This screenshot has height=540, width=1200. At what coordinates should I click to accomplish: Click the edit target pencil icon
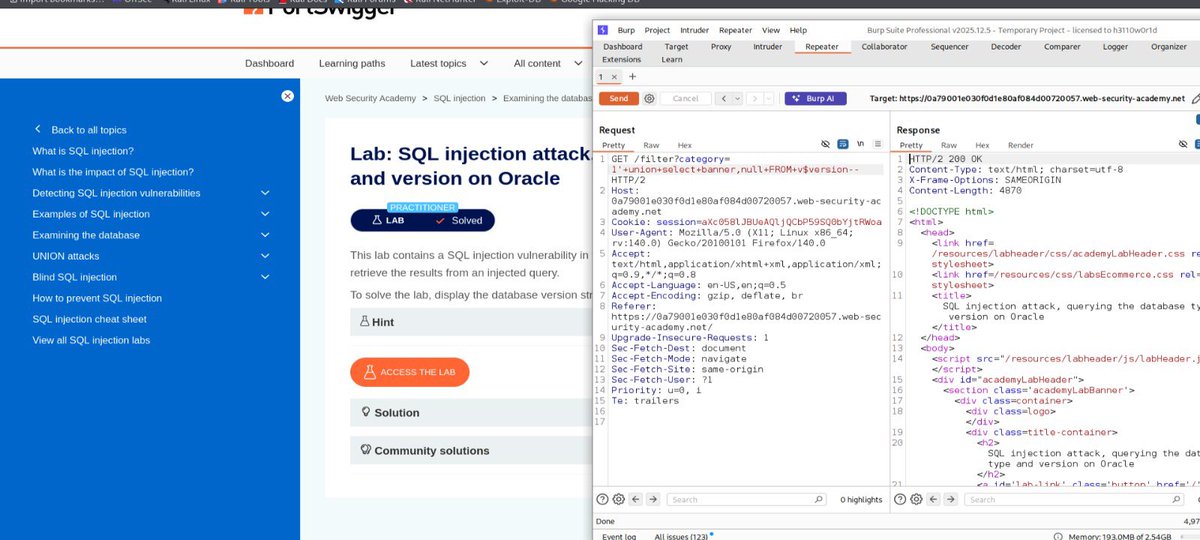coord(1197,98)
